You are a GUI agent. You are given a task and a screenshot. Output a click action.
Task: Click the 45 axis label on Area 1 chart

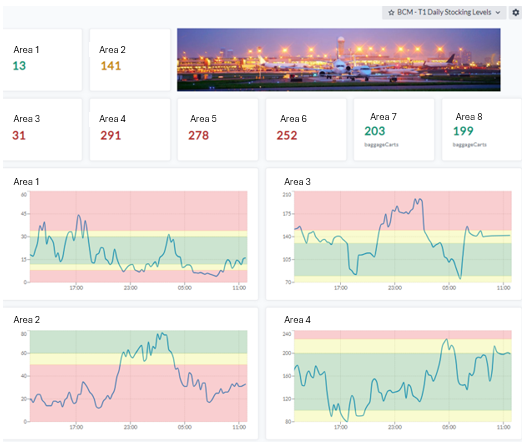[24, 214]
